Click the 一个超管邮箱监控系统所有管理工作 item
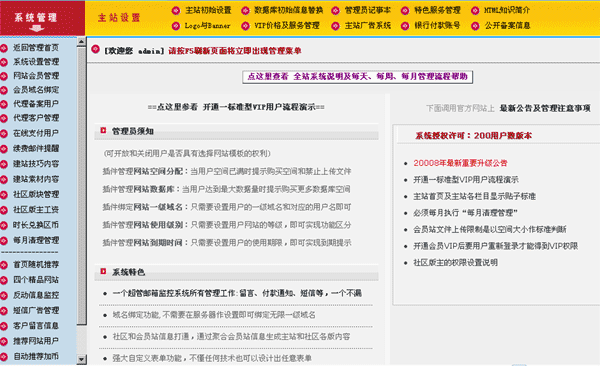 237,294
